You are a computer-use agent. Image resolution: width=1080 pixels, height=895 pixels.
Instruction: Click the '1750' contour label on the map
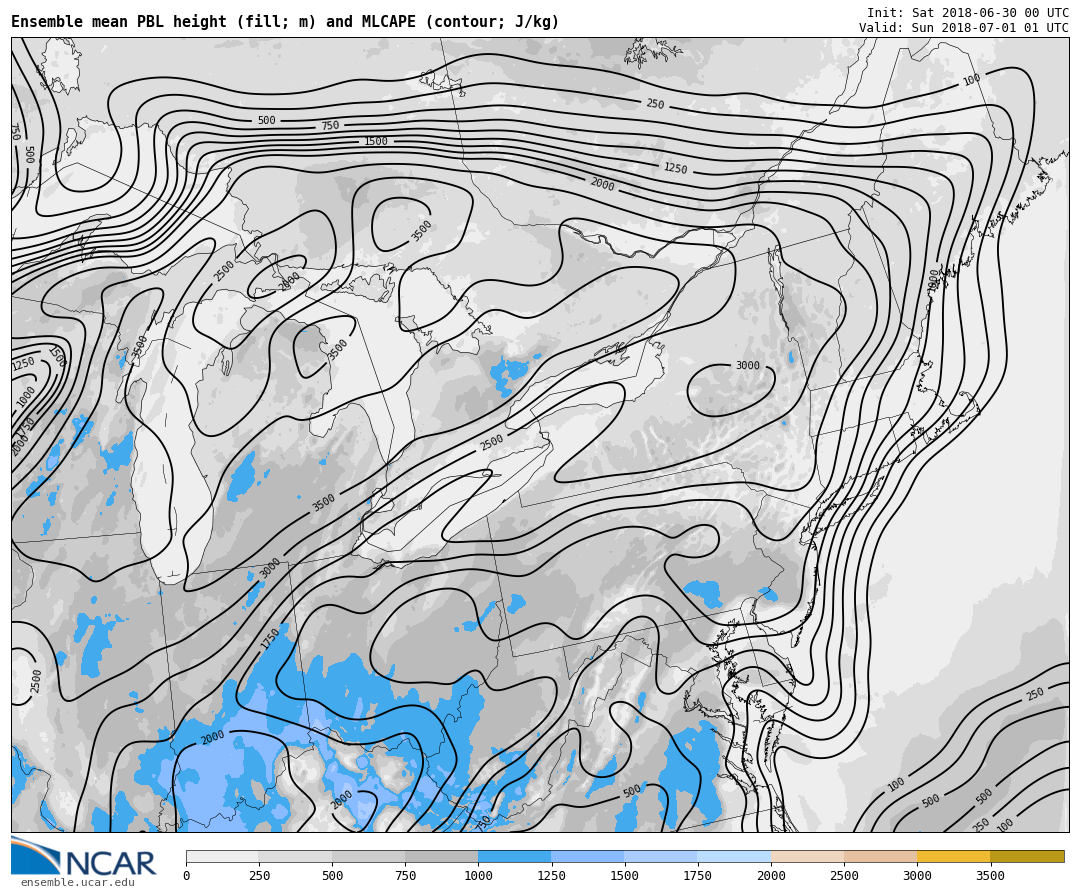pyautogui.click(x=270, y=638)
